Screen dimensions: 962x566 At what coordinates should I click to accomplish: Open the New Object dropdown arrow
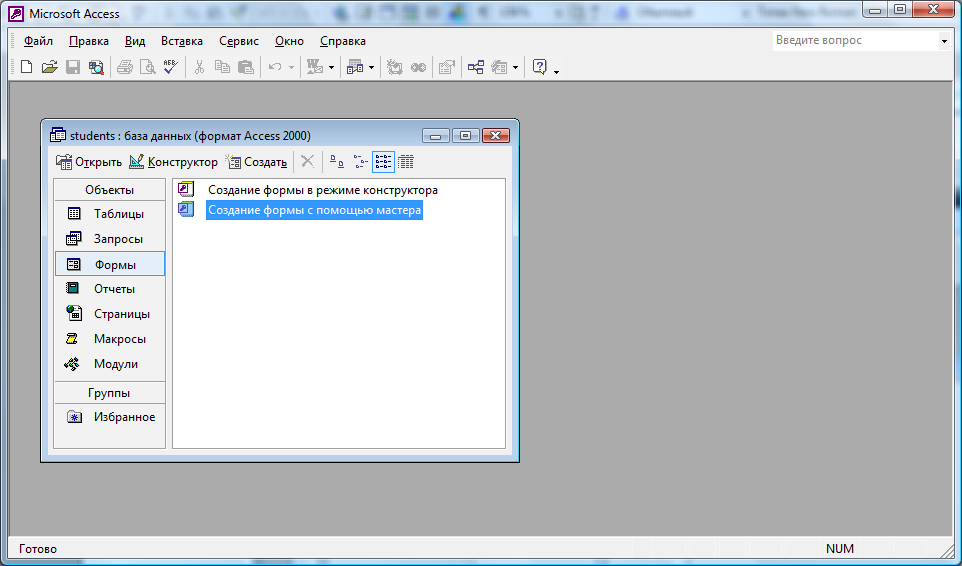(x=515, y=67)
